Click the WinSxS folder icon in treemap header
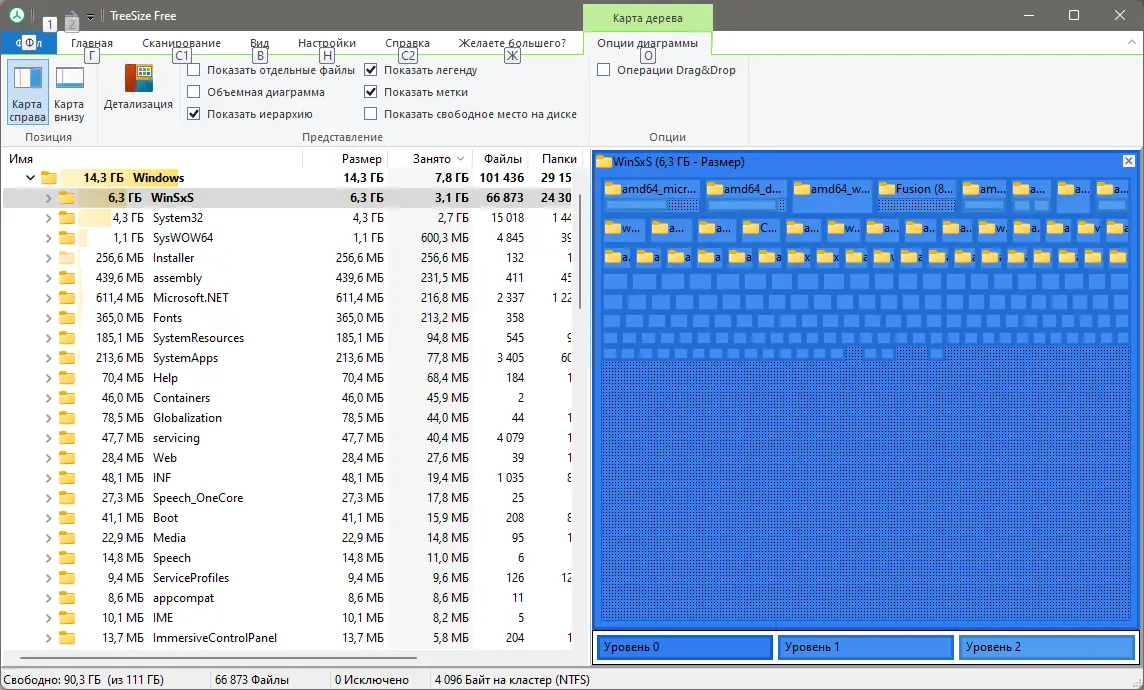Screen dimensions: 1144x690 coord(604,162)
